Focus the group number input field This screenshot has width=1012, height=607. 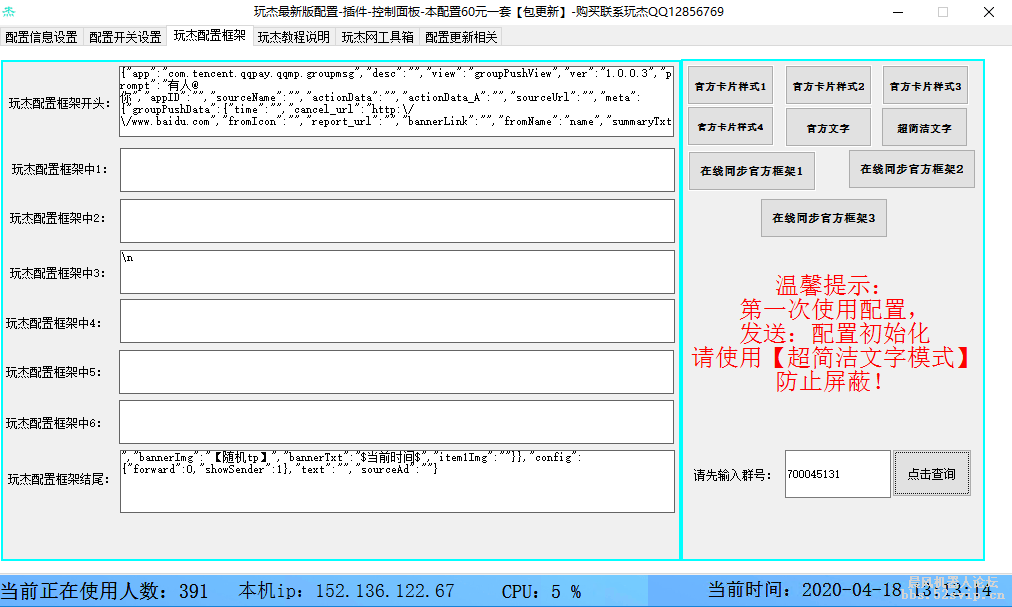point(837,474)
